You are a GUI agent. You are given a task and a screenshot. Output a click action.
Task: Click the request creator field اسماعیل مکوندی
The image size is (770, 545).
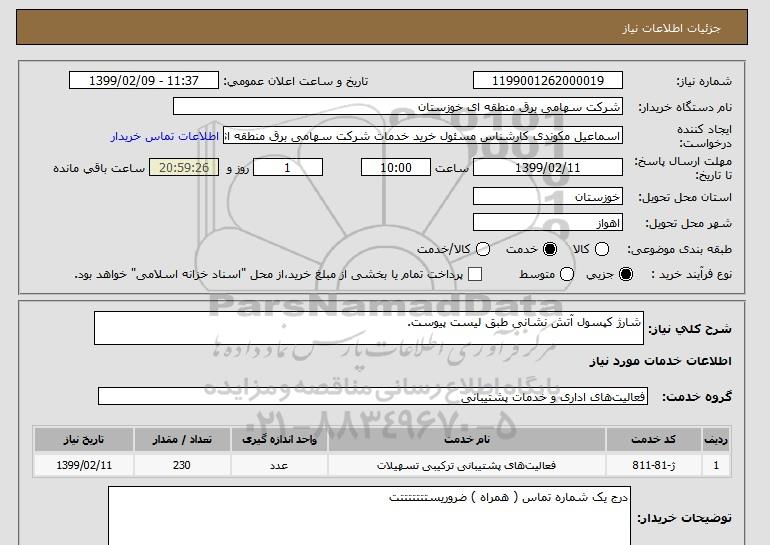tap(423, 136)
